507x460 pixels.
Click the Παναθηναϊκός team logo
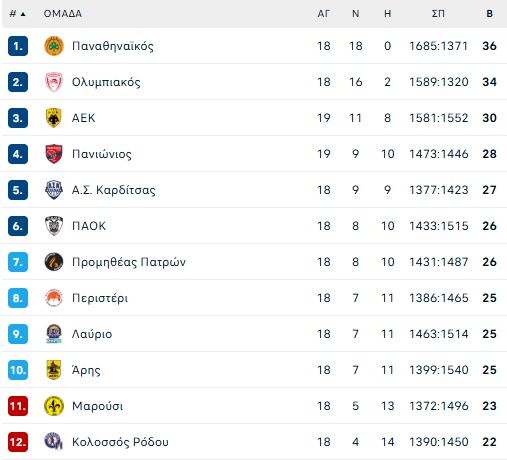pyautogui.click(x=54, y=46)
